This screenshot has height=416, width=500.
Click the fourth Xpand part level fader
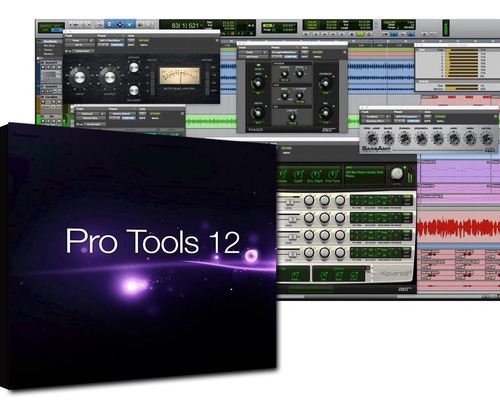[292, 254]
